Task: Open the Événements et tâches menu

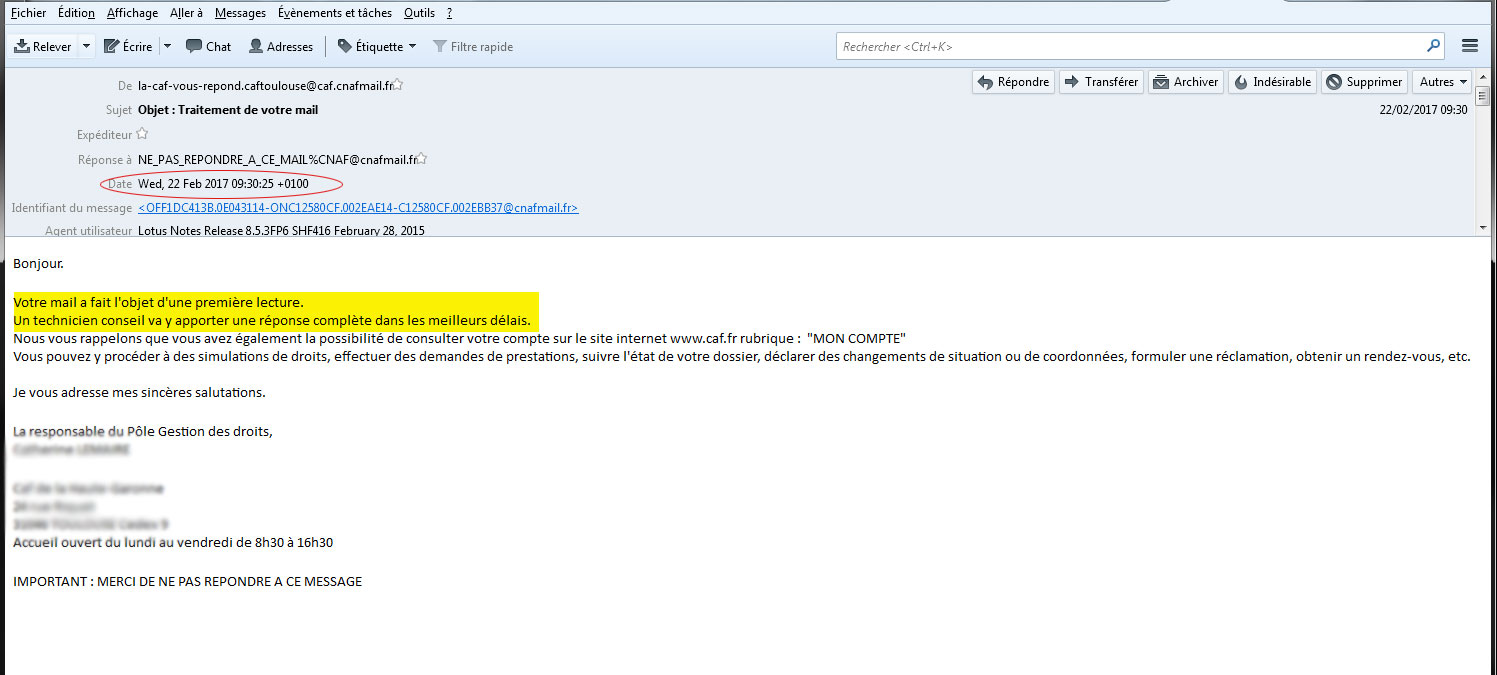Action: [335, 13]
